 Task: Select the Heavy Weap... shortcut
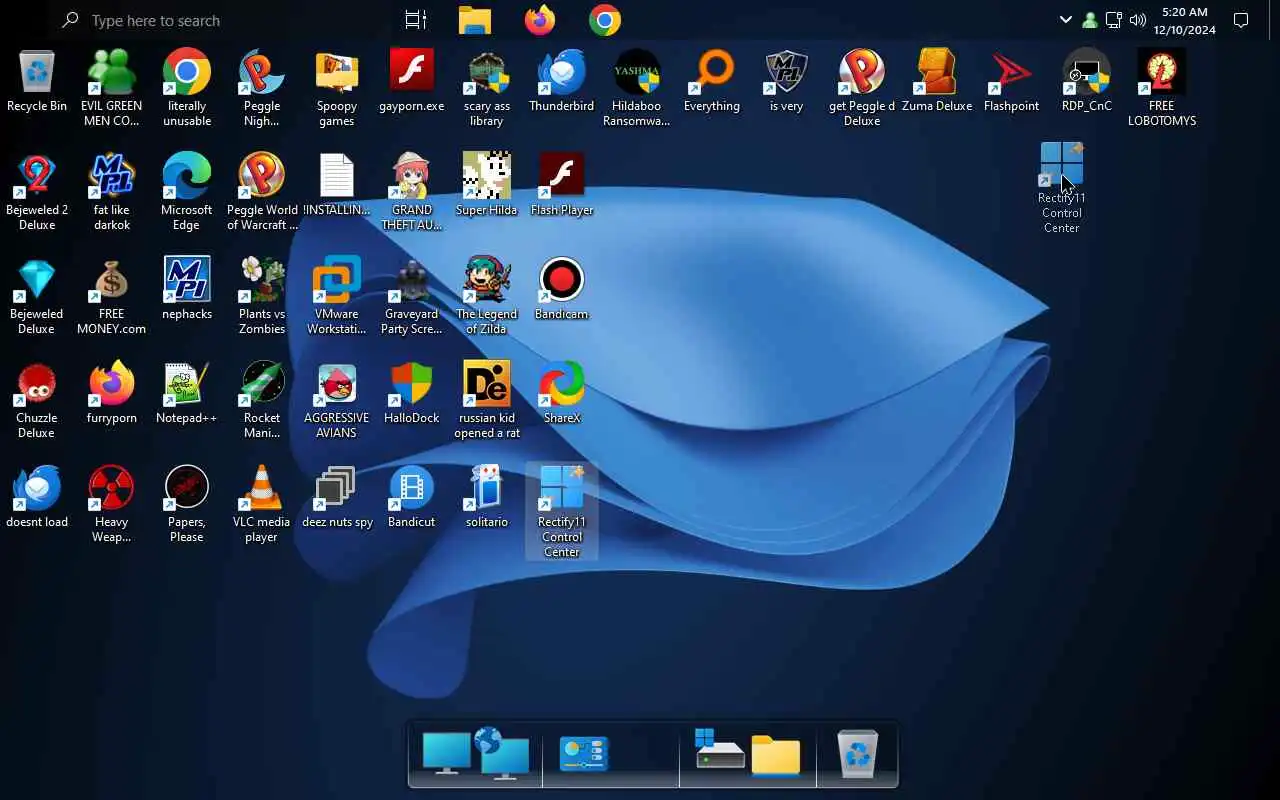click(112, 504)
